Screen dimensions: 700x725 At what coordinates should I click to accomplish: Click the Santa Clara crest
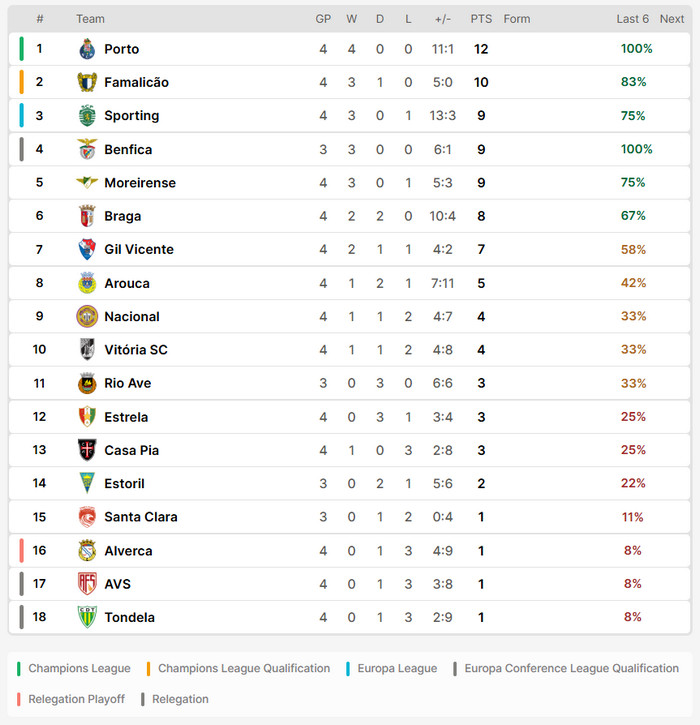(x=87, y=517)
